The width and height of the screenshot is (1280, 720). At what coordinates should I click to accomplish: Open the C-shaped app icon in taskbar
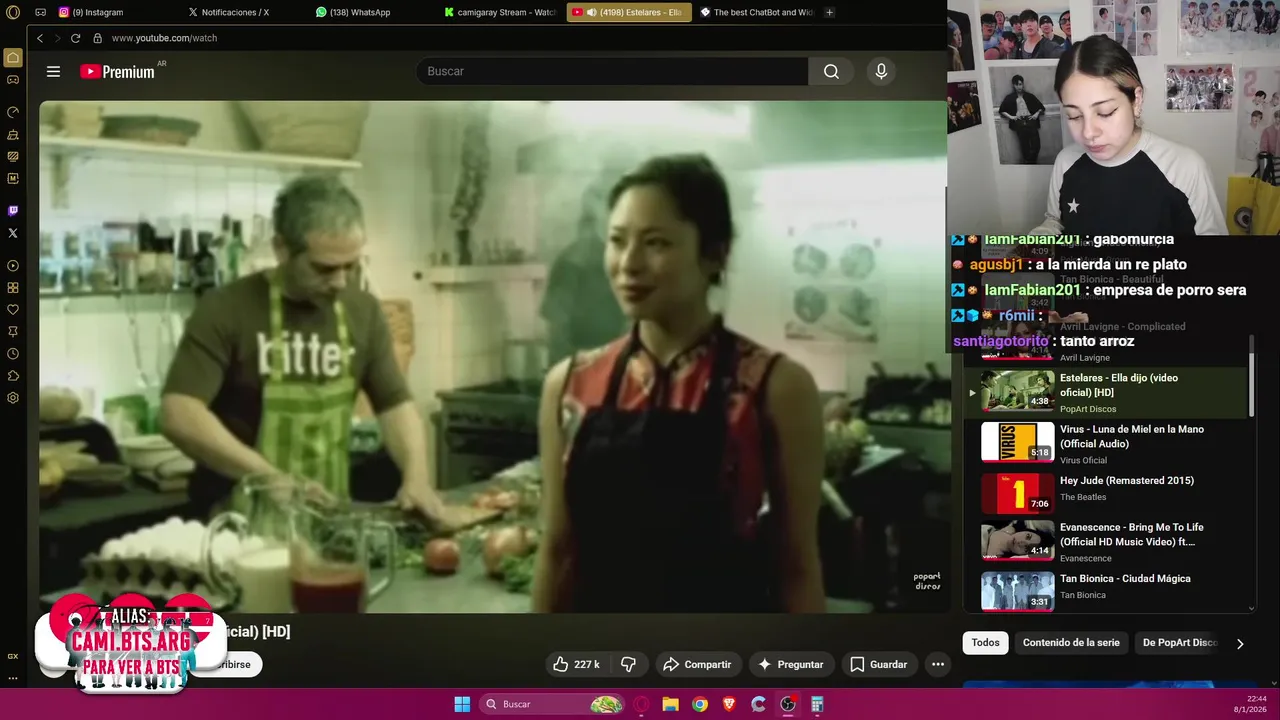click(758, 704)
